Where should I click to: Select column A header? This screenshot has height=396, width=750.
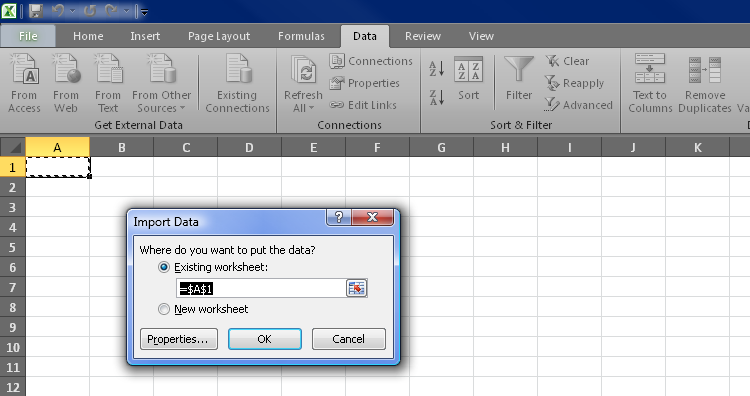click(x=57, y=147)
